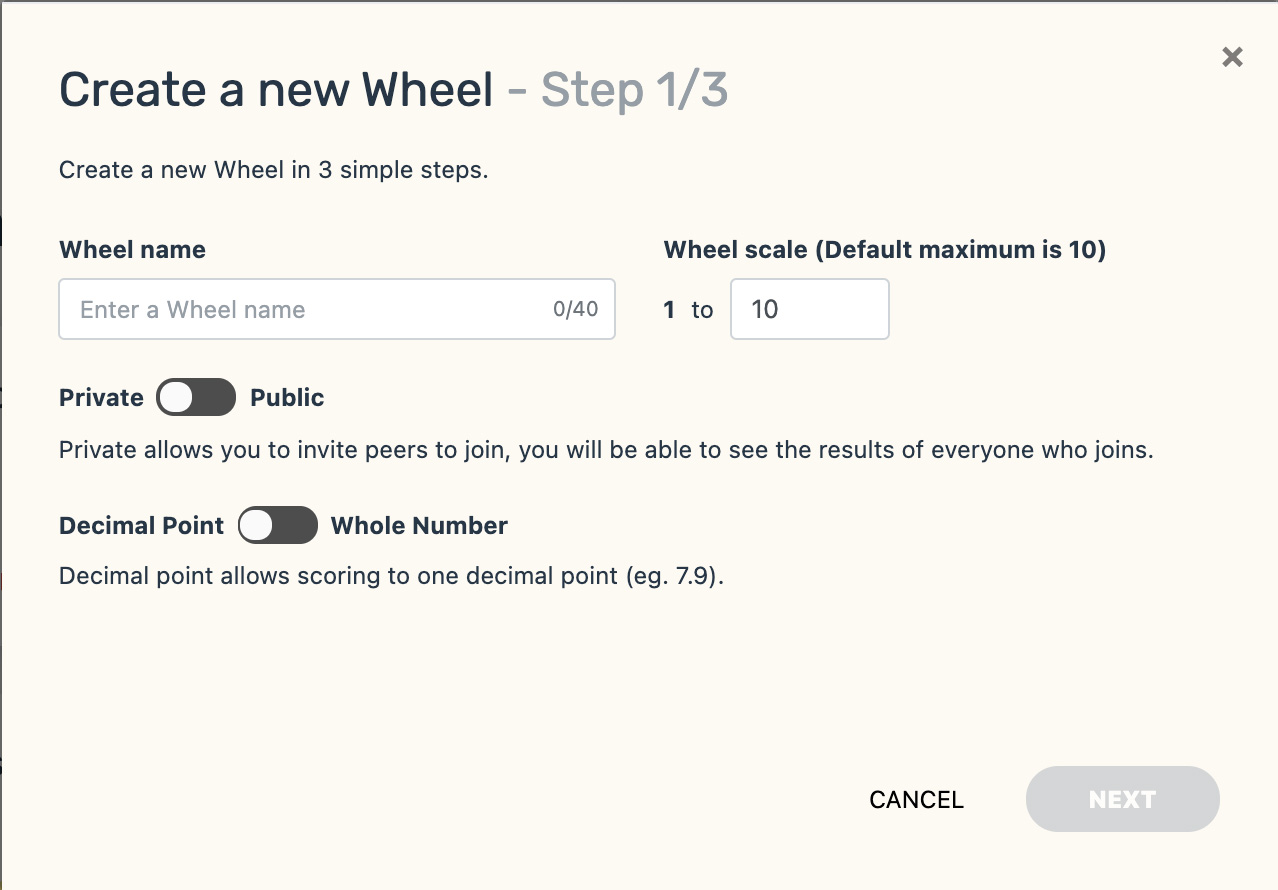Click the Create a new Wheel title

[276, 89]
